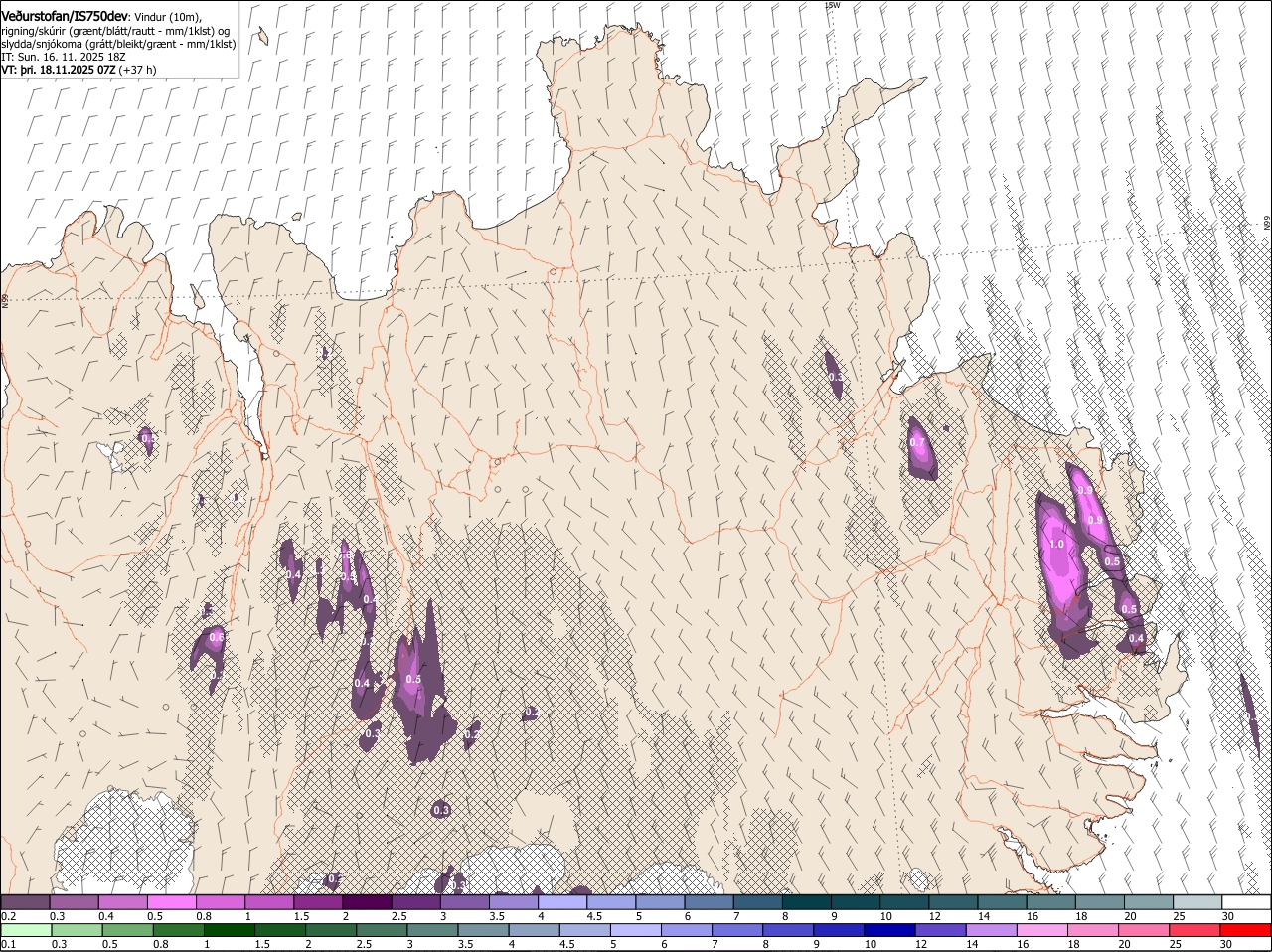Viewport: 1272px width, 952px height.
Task: Pick darkest purple upper swatch between 2 and 2.5
Action: point(367,902)
